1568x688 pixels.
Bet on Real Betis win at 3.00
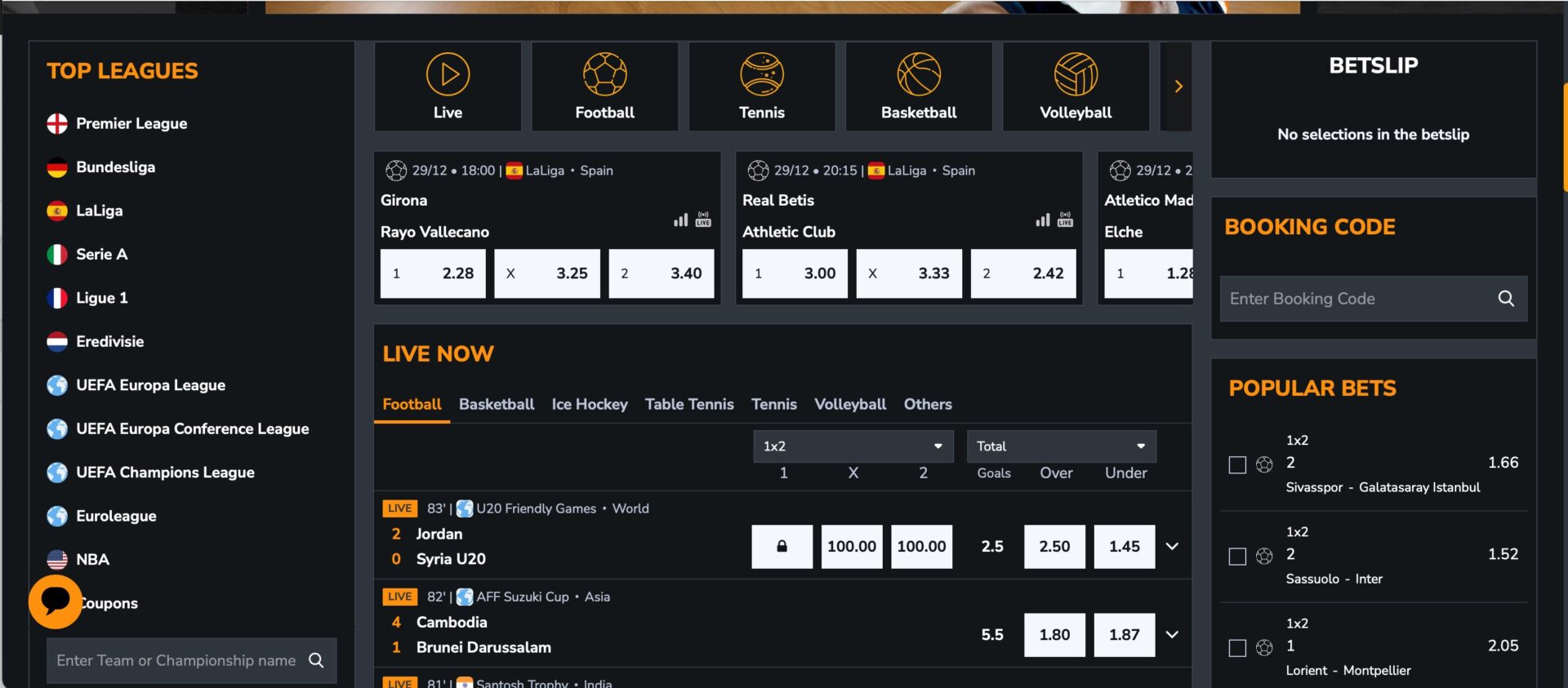(x=795, y=273)
